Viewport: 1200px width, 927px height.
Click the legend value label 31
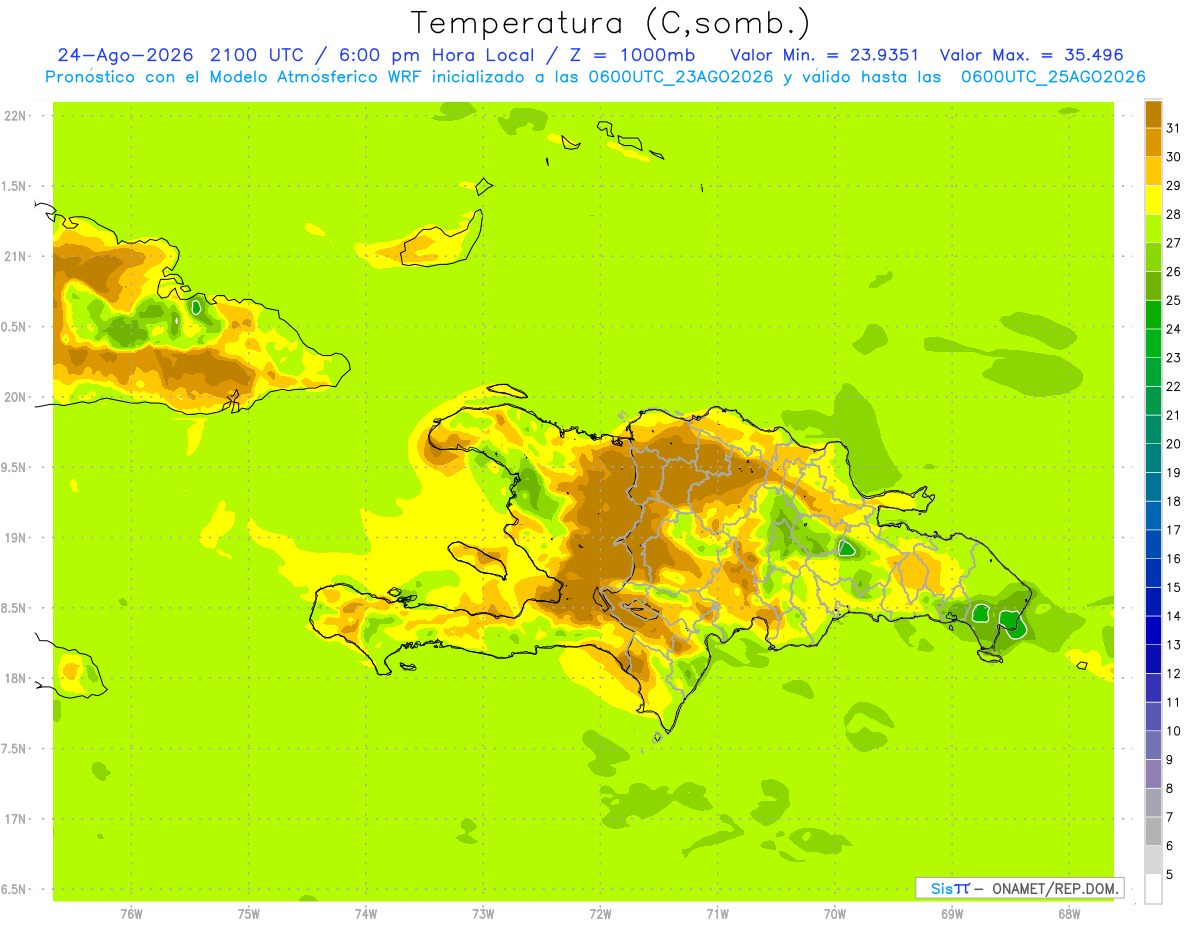tap(1174, 128)
